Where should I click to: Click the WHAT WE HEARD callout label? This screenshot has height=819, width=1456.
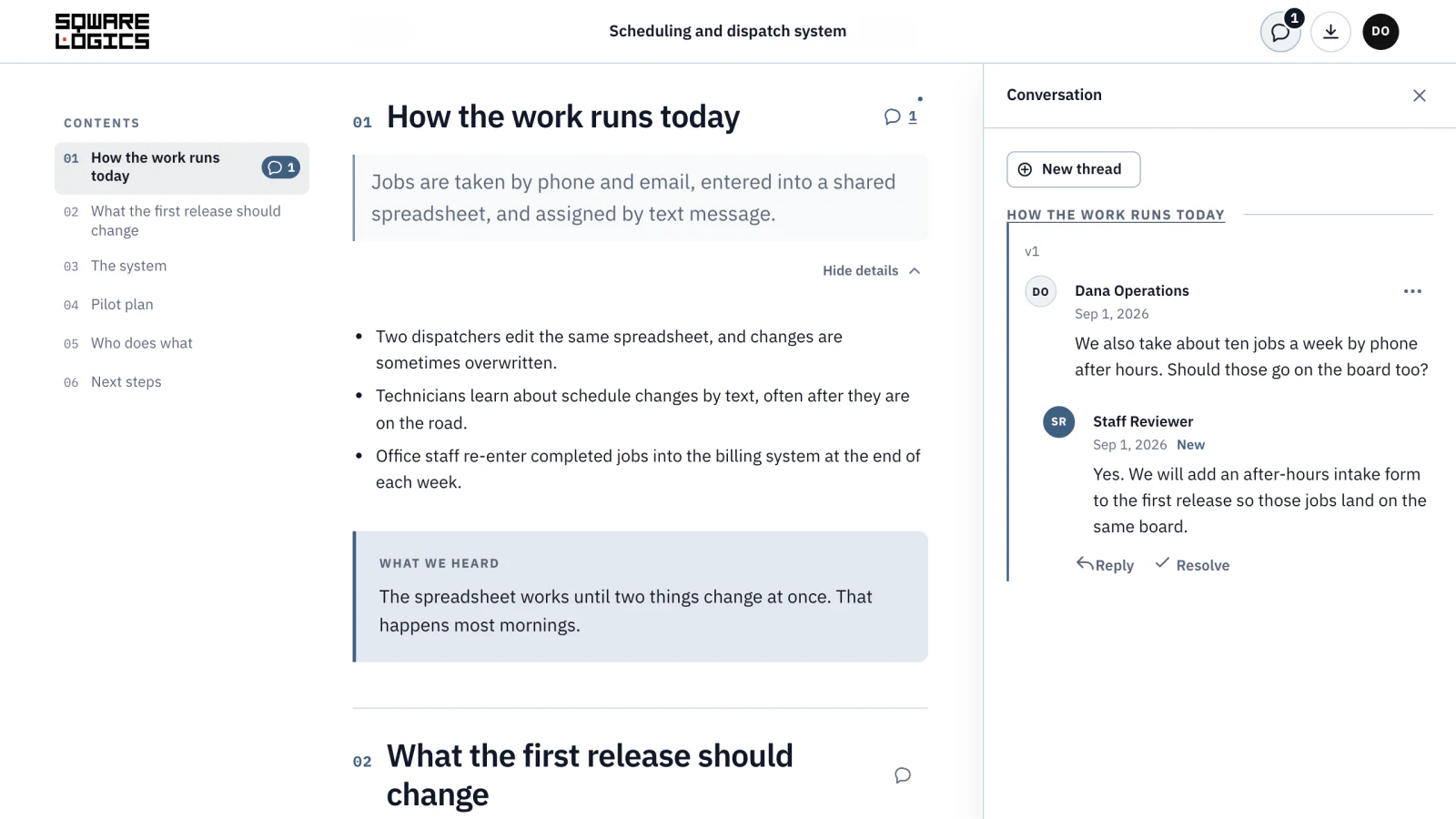point(440,563)
